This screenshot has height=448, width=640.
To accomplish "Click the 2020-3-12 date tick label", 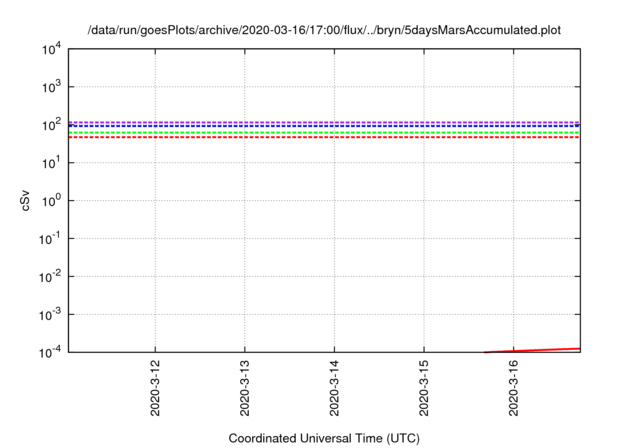I will coord(155,388).
